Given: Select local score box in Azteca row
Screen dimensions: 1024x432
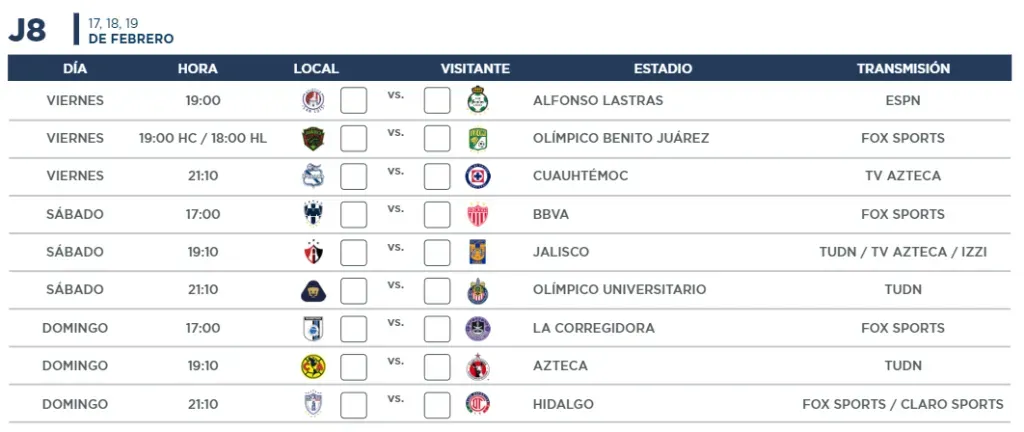Looking at the screenshot, I should (x=353, y=366).
